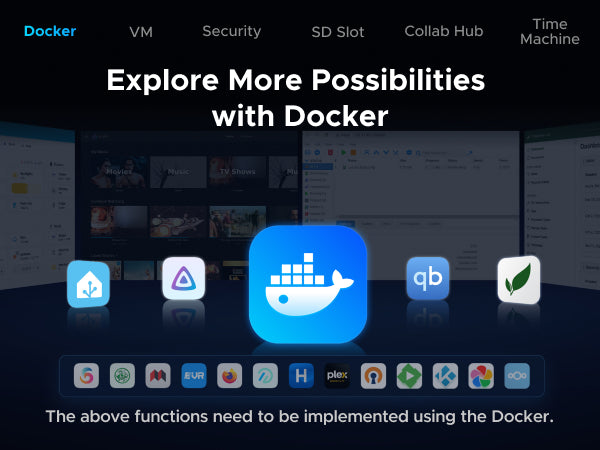Open the Firefox icon in the app row
The image size is (600, 450).
click(x=230, y=376)
